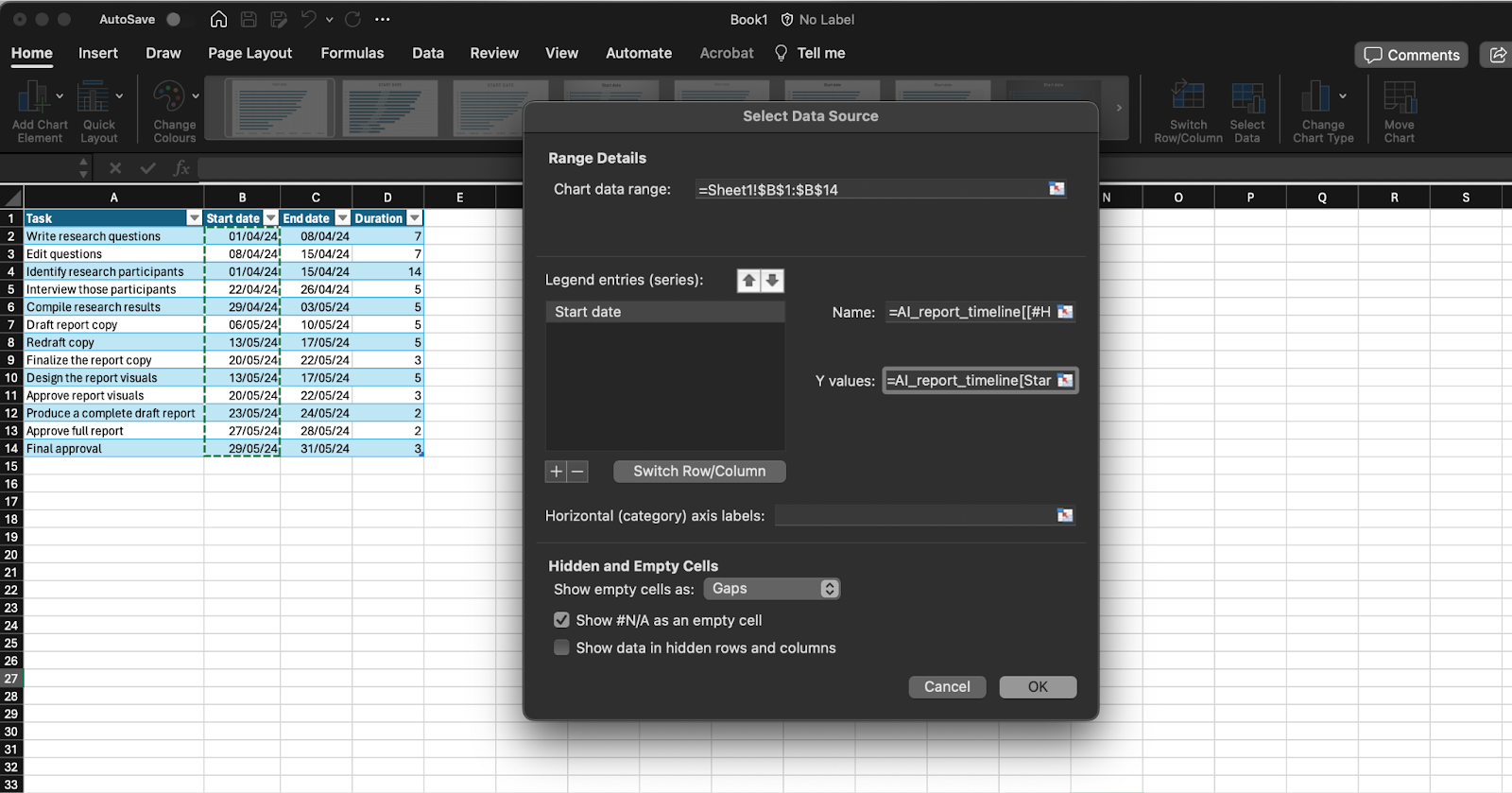
Task: Open the End date column filter dropdown
Action: coord(343,218)
